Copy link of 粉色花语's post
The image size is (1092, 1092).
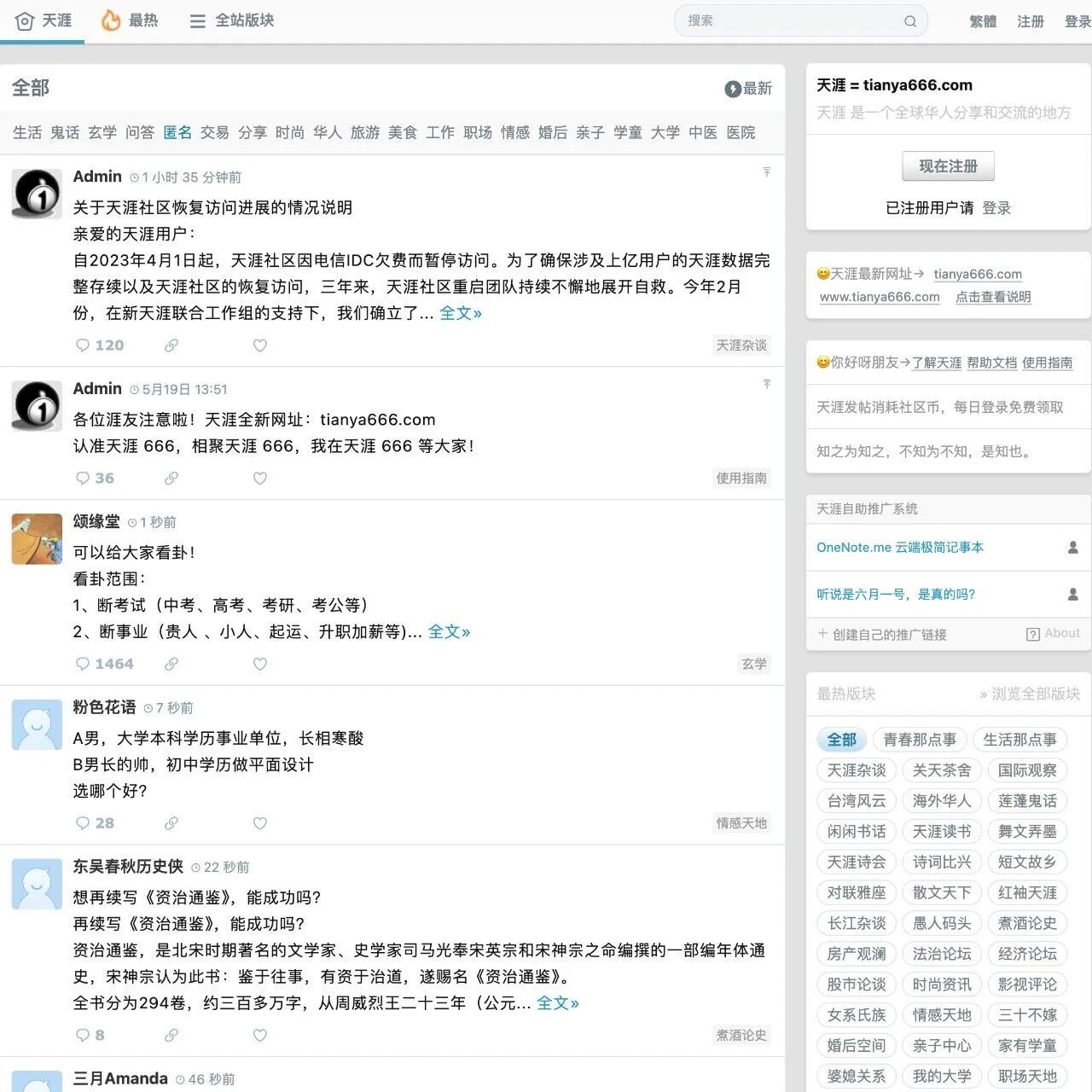pos(171,823)
